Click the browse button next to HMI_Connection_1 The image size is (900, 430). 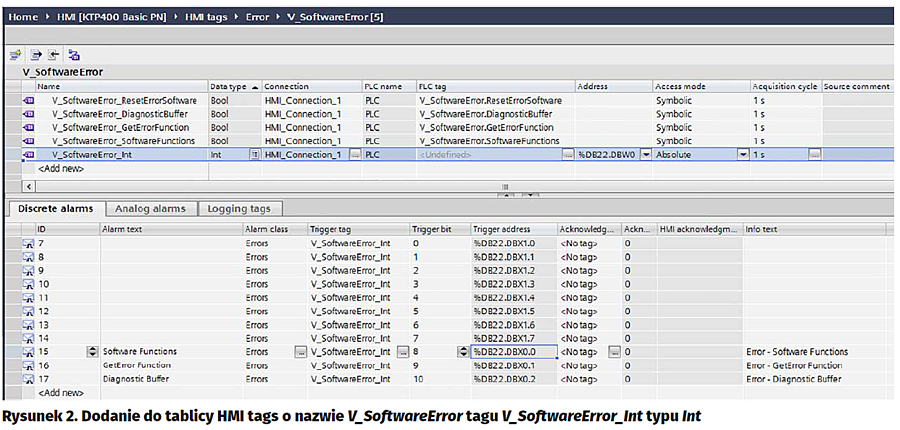coord(354,155)
